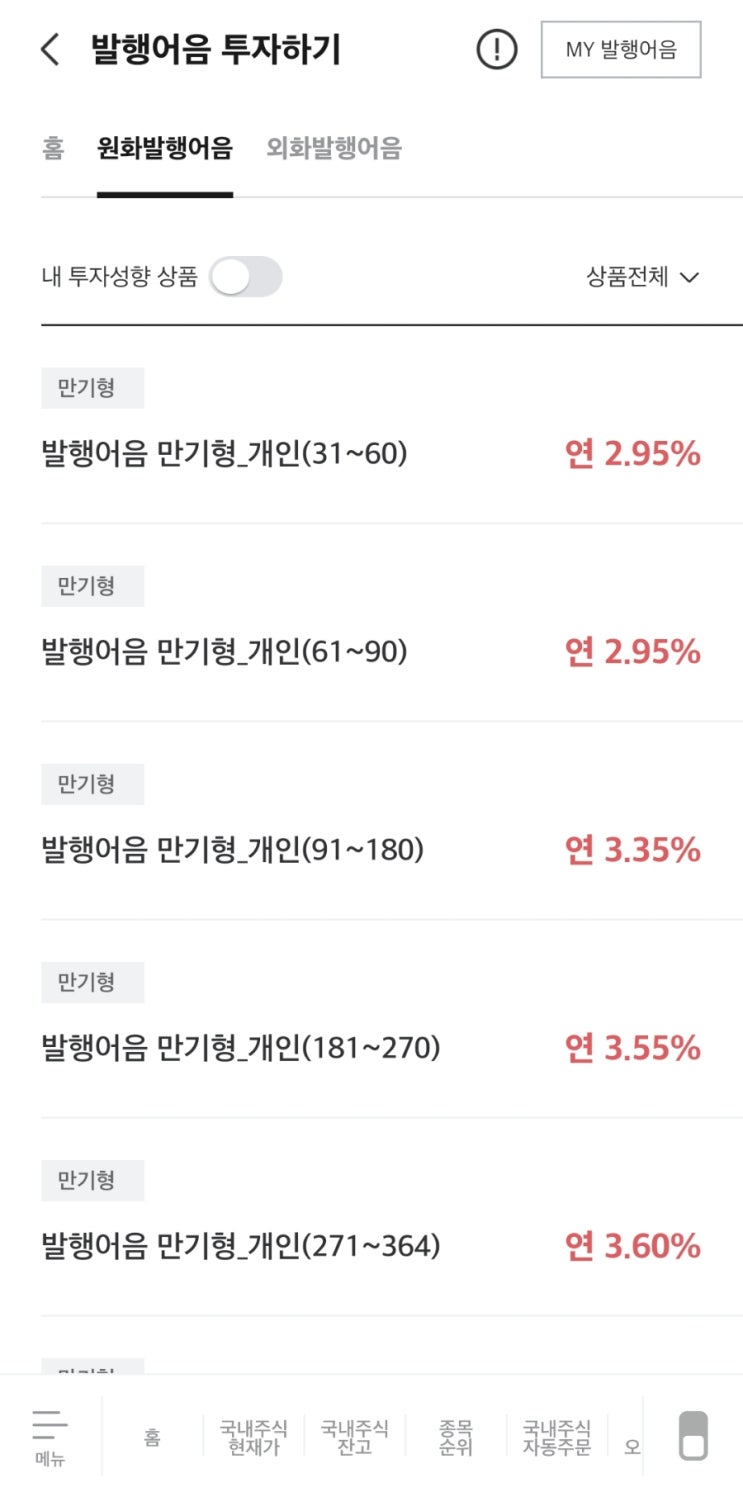Go to 홈 in bottom navigation
The width and height of the screenshot is (743, 1497).
pyautogui.click(x=152, y=1437)
